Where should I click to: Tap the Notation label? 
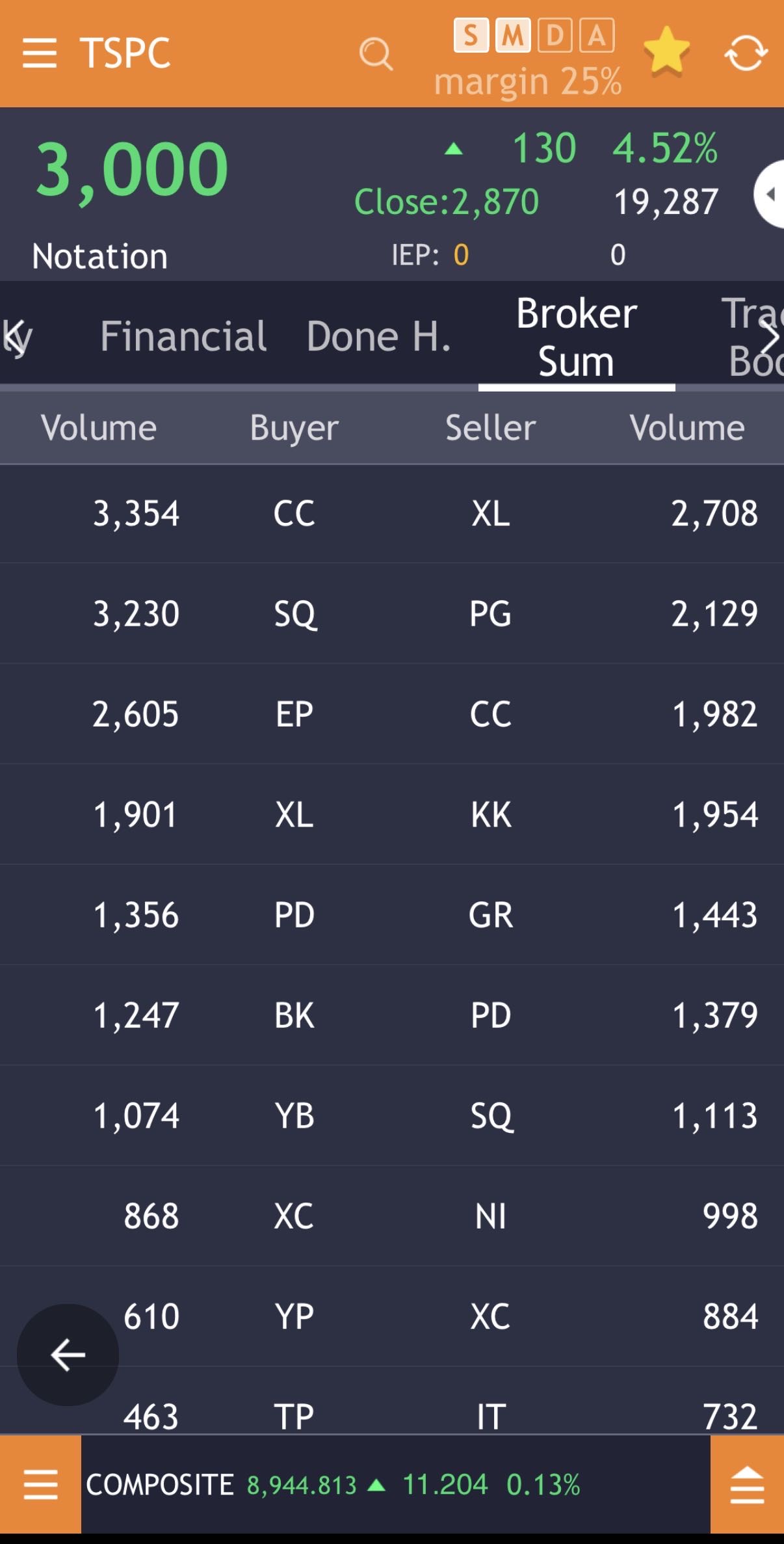pos(99,256)
